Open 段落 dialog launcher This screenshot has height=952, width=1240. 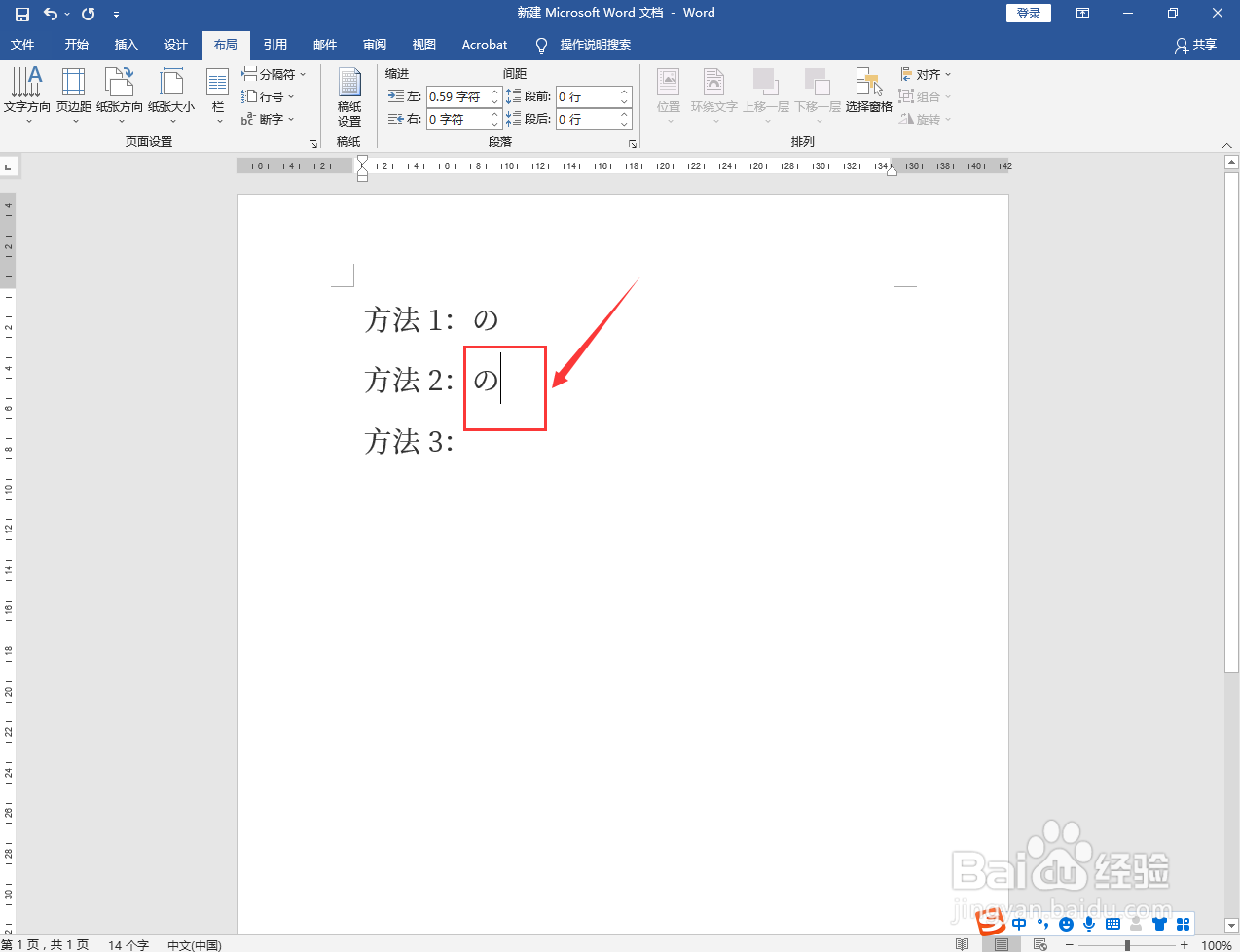pyautogui.click(x=633, y=143)
